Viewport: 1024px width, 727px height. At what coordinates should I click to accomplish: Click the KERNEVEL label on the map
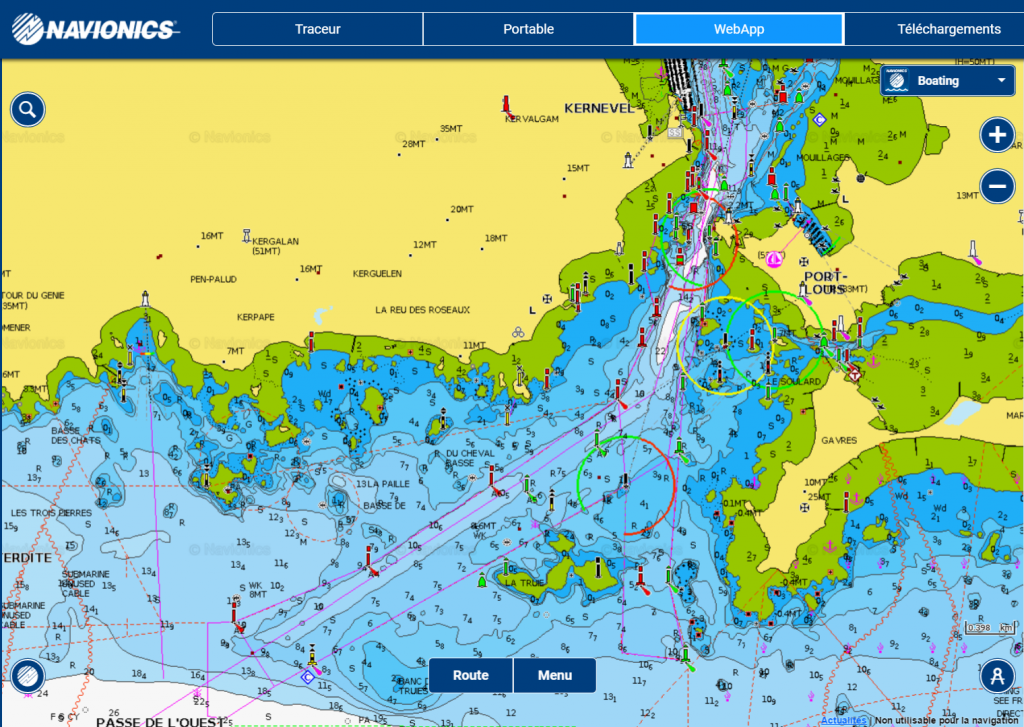600,108
